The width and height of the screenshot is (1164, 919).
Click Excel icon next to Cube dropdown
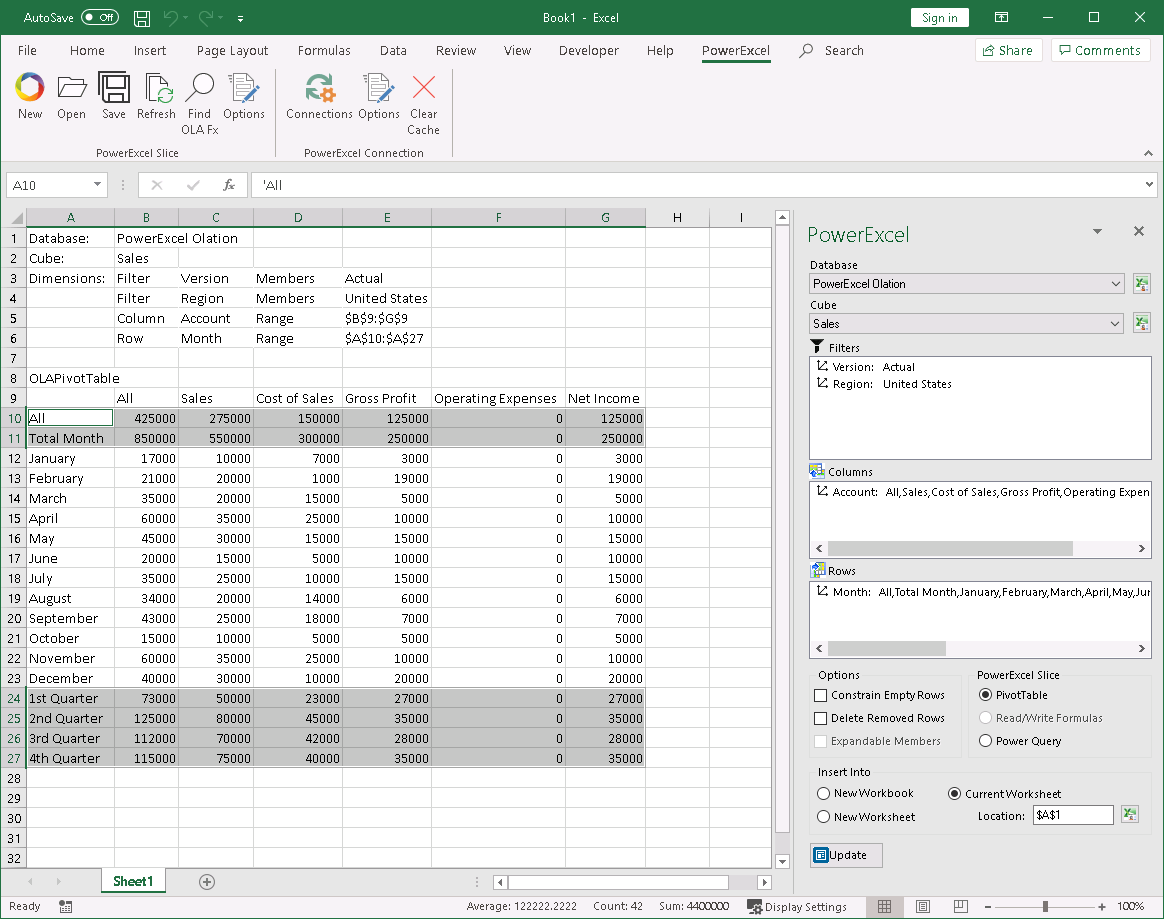tap(1142, 324)
